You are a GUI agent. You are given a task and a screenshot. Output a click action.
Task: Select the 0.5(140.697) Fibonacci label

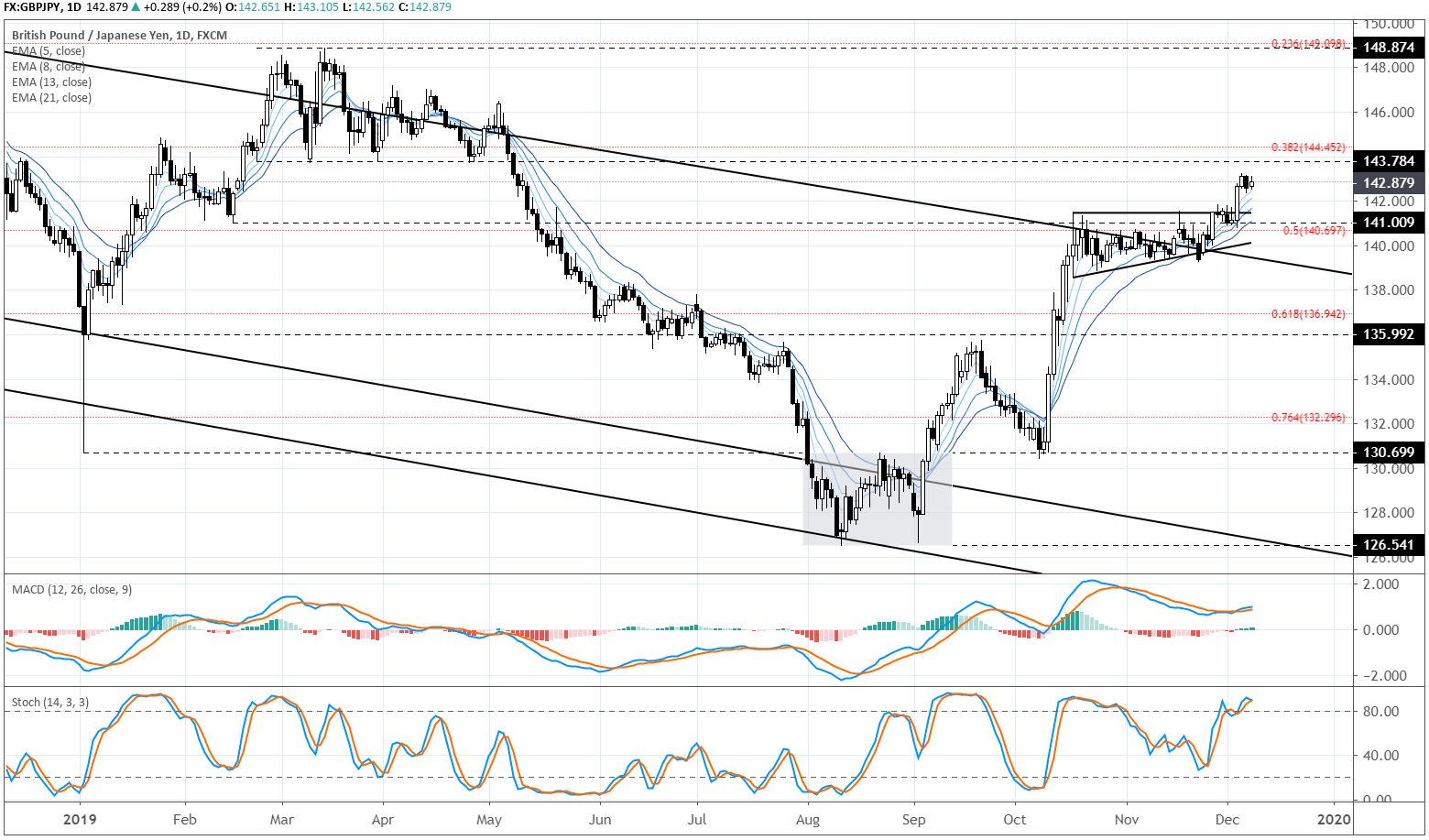click(1314, 231)
